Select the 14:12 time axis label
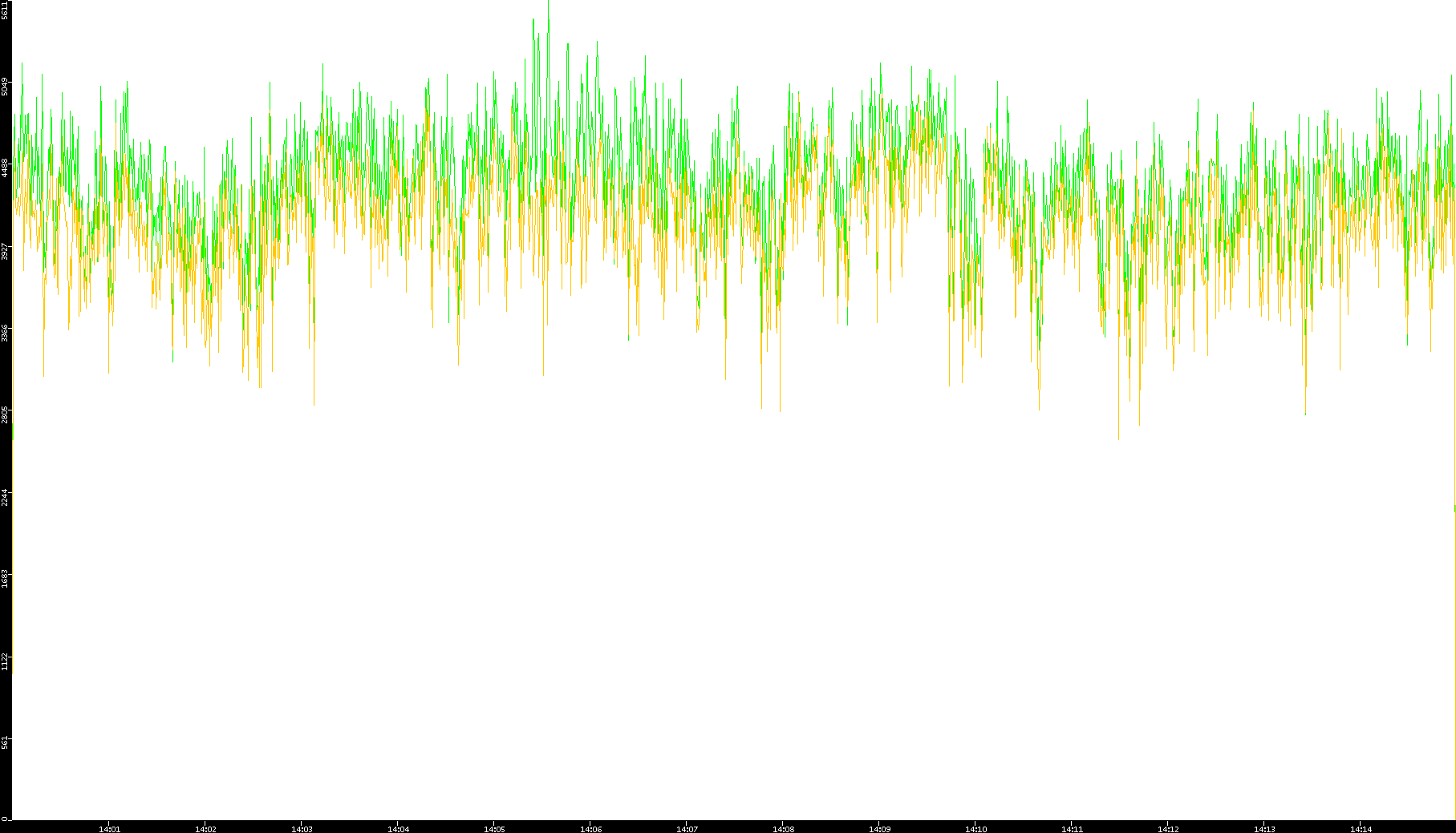The height and width of the screenshot is (833, 1456). coord(1168,828)
